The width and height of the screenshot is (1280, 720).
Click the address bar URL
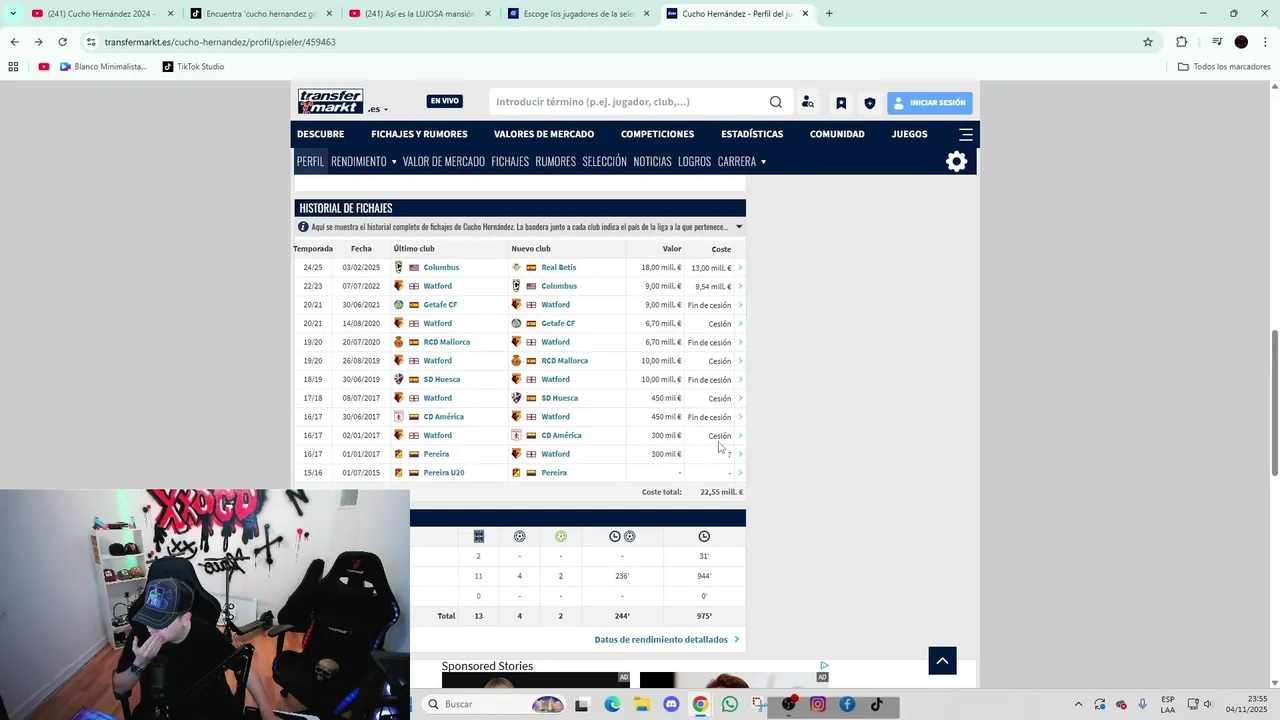click(220, 42)
